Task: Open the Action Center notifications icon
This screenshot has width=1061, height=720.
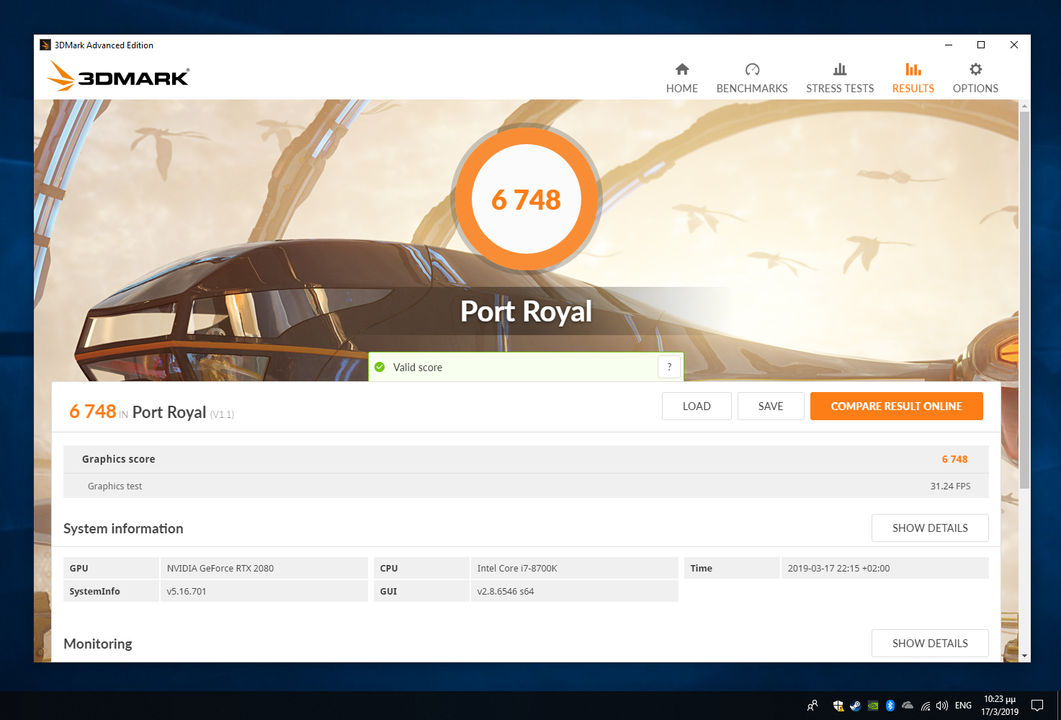Action: coord(1037,705)
